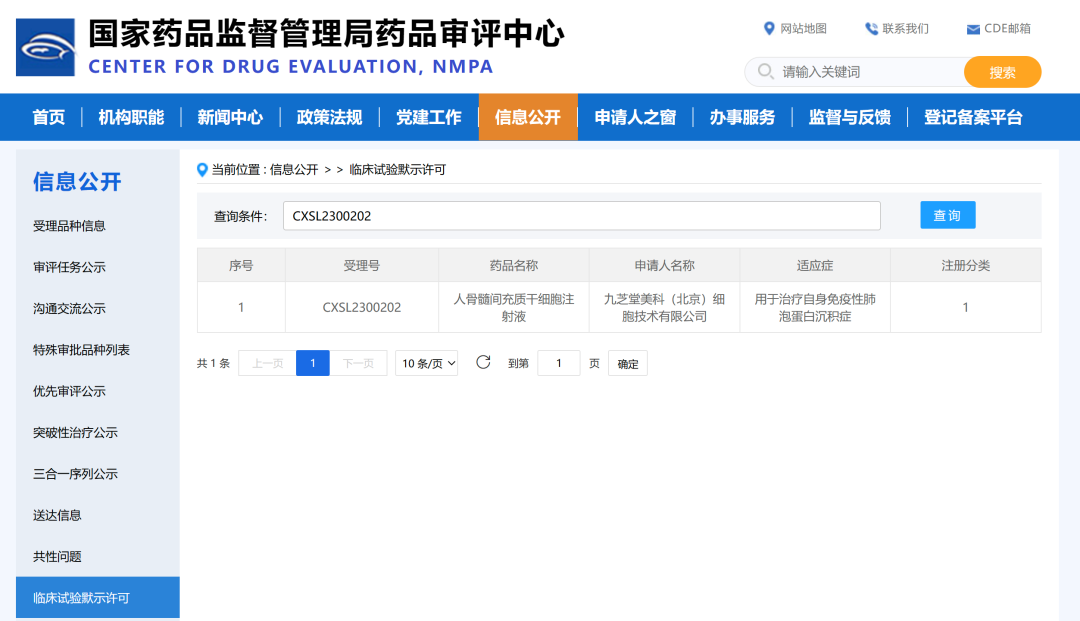This screenshot has height=621, width=1080.
Task: Select the 政策法规 tab
Action: tap(329, 116)
